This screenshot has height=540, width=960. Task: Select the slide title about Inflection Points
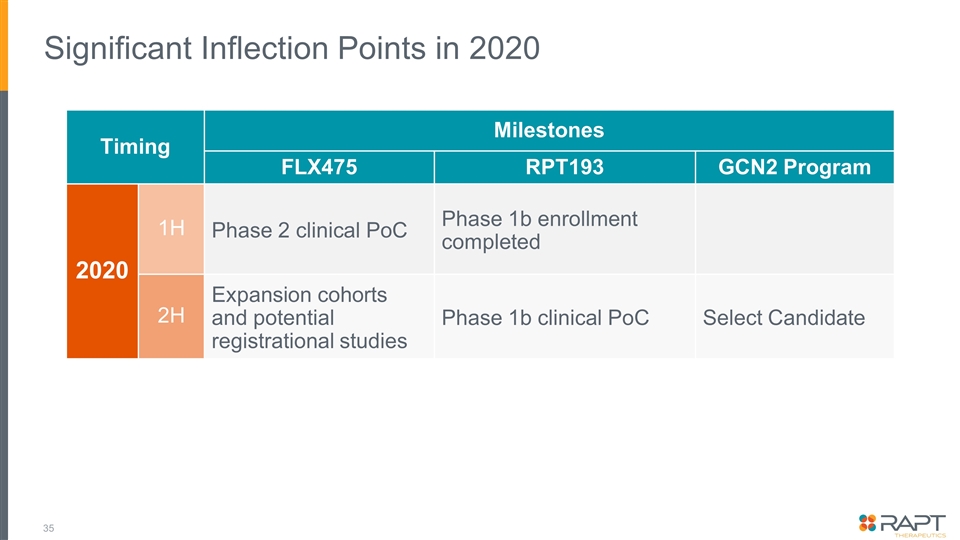tap(292, 48)
